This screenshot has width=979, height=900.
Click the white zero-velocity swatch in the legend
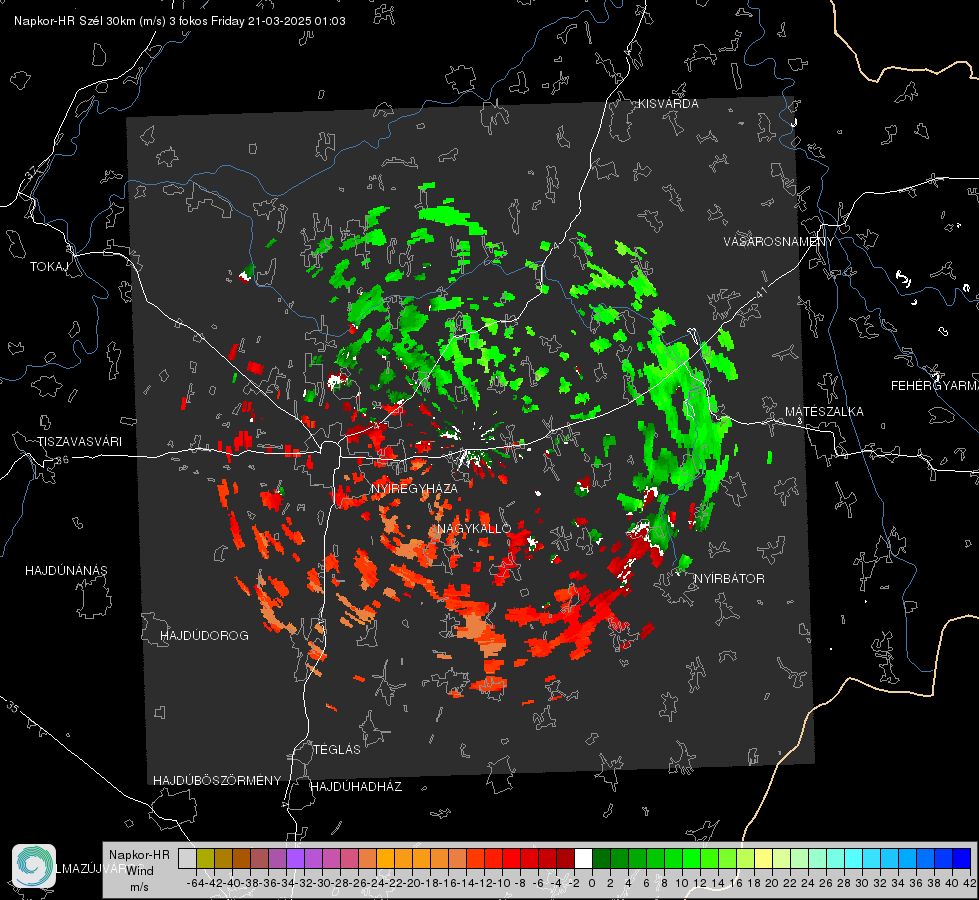(583, 858)
